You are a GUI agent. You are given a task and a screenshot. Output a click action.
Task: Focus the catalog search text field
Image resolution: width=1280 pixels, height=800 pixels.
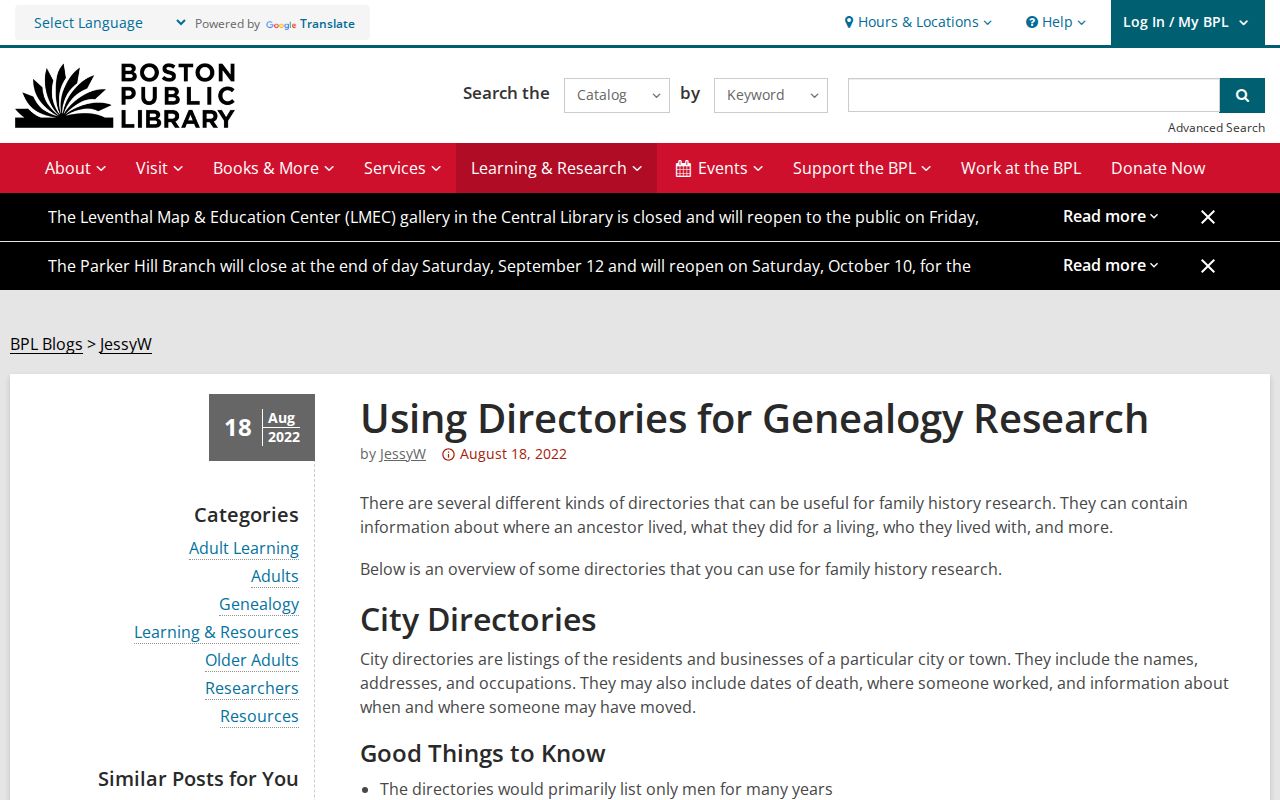click(x=1034, y=95)
